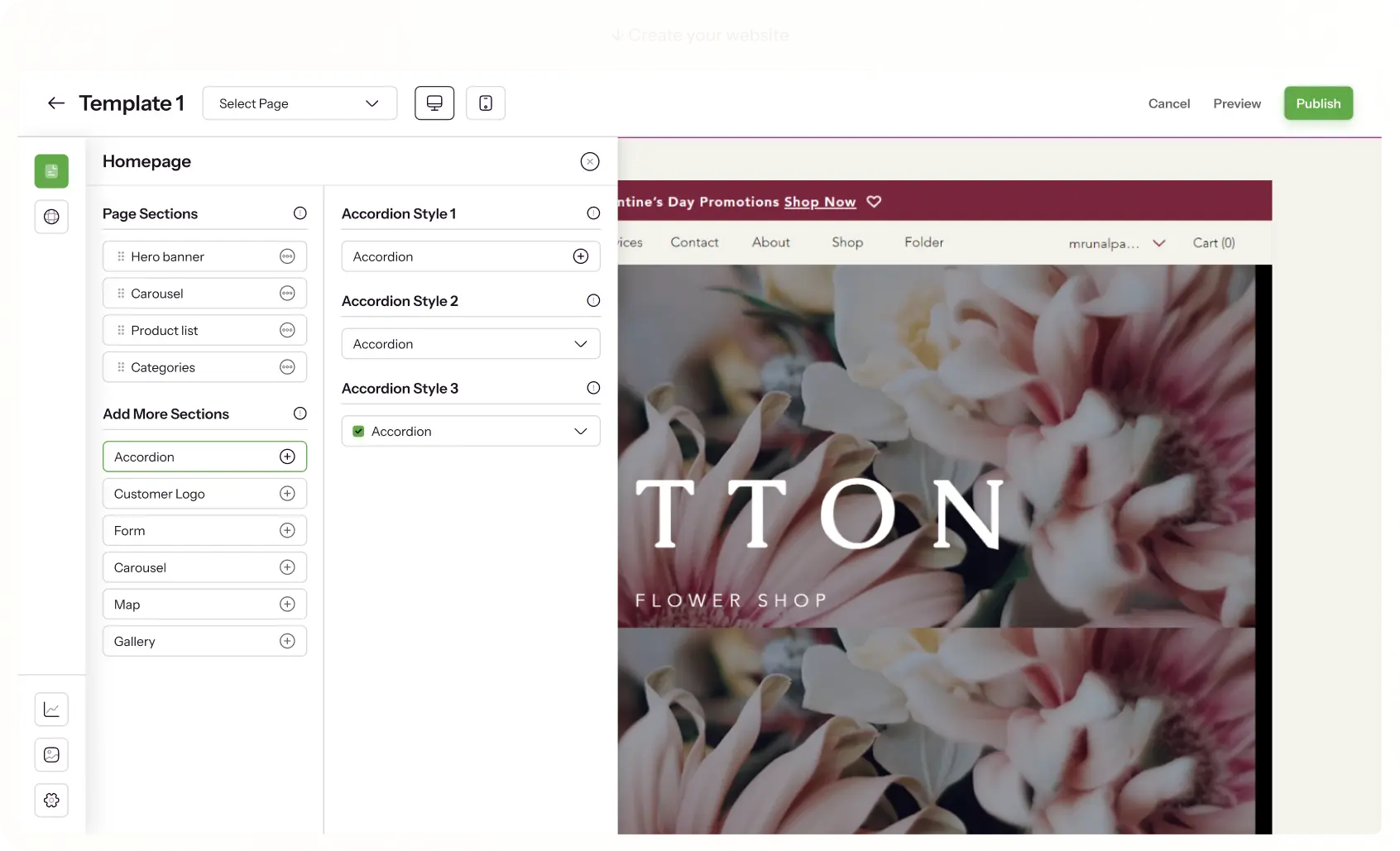Switch to mobile view icon
The height and width of the screenshot is (851, 1400).
coord(486,103)
